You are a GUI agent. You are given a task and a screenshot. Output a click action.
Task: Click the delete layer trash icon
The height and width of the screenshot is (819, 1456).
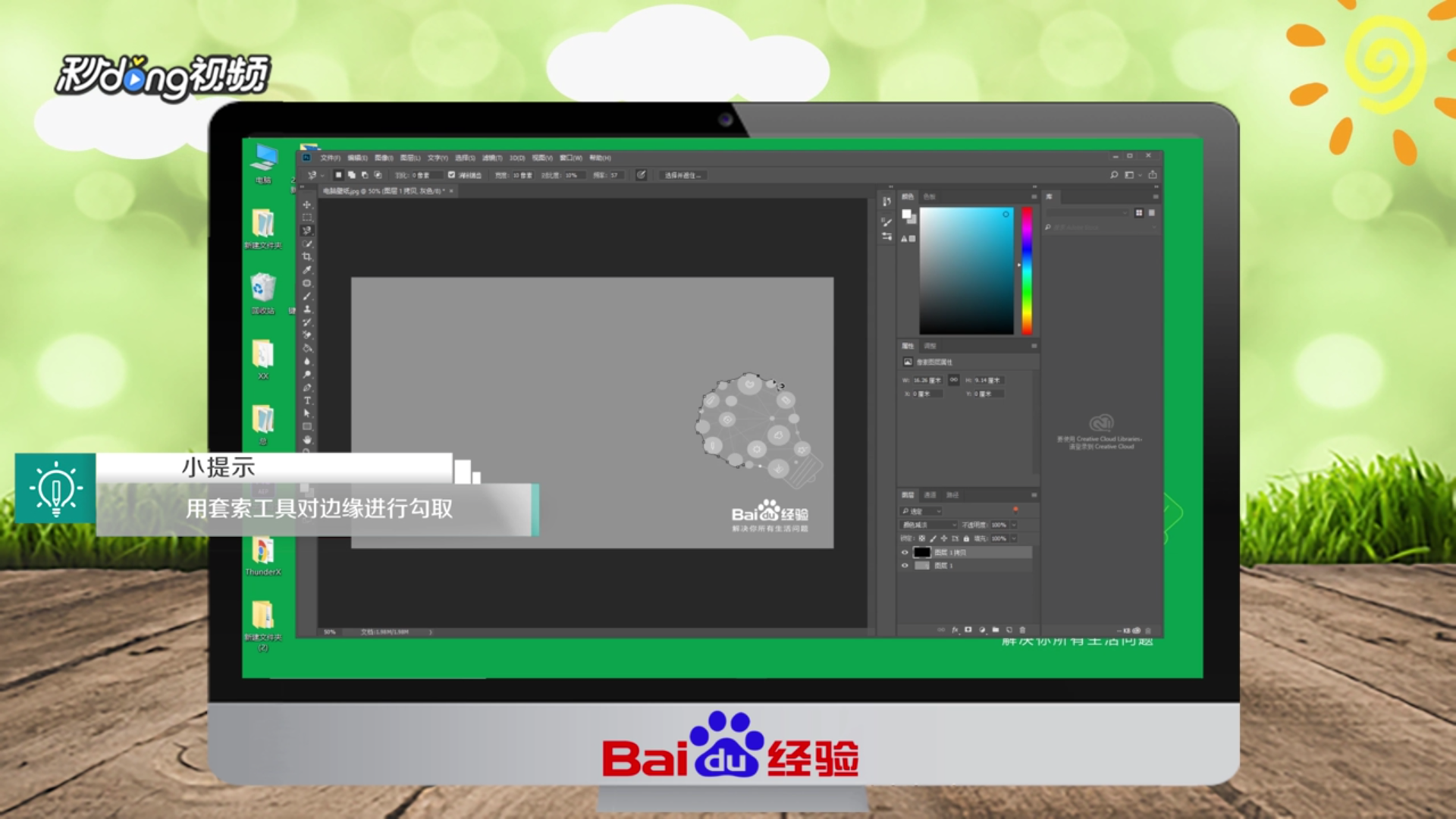(x=1022, y=630)
